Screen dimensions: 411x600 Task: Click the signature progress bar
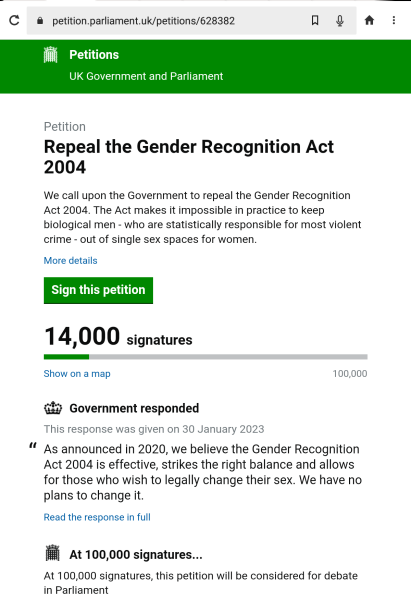click(206, 357)
